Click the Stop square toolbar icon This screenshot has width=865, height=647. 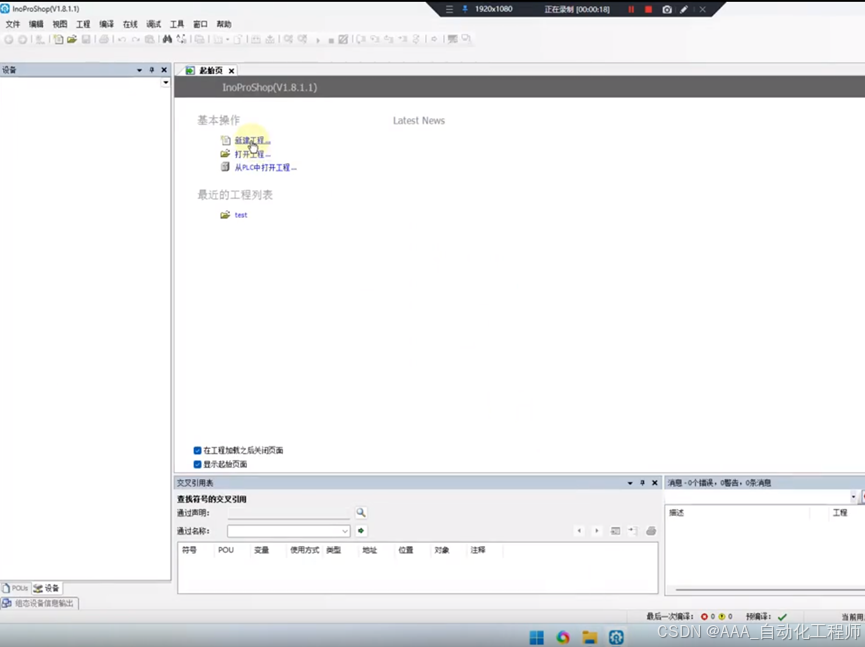(330, 40)
